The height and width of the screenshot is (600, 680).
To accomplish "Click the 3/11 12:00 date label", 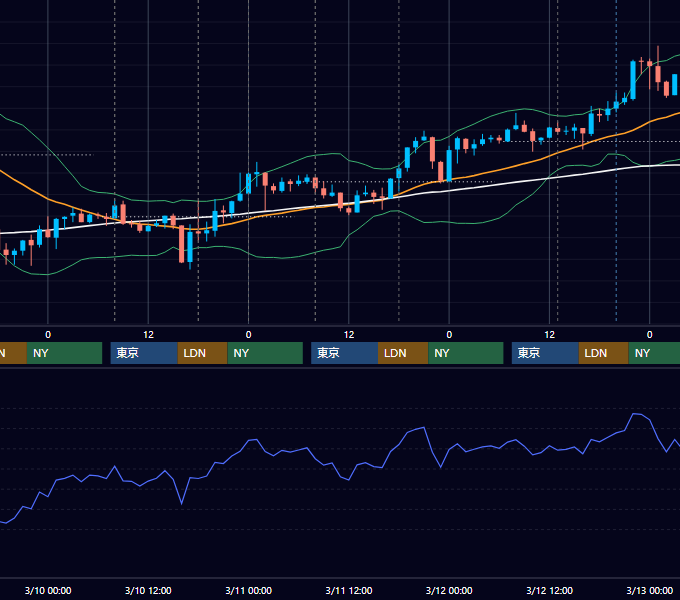I will pos(349,590).
